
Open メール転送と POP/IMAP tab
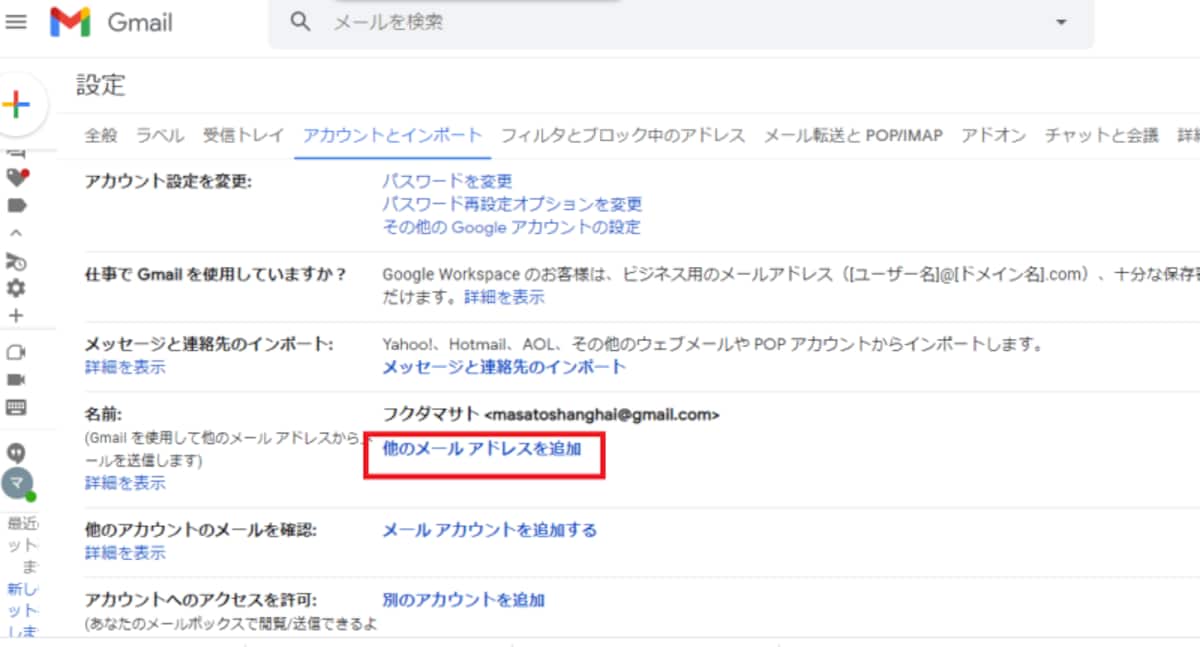(x=853, y=135)
